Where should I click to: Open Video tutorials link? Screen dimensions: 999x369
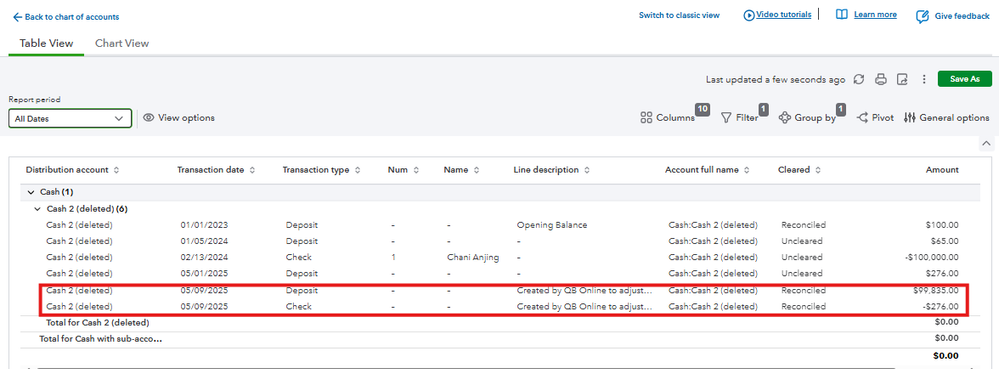pyautogui.click(x=784, y=15)
